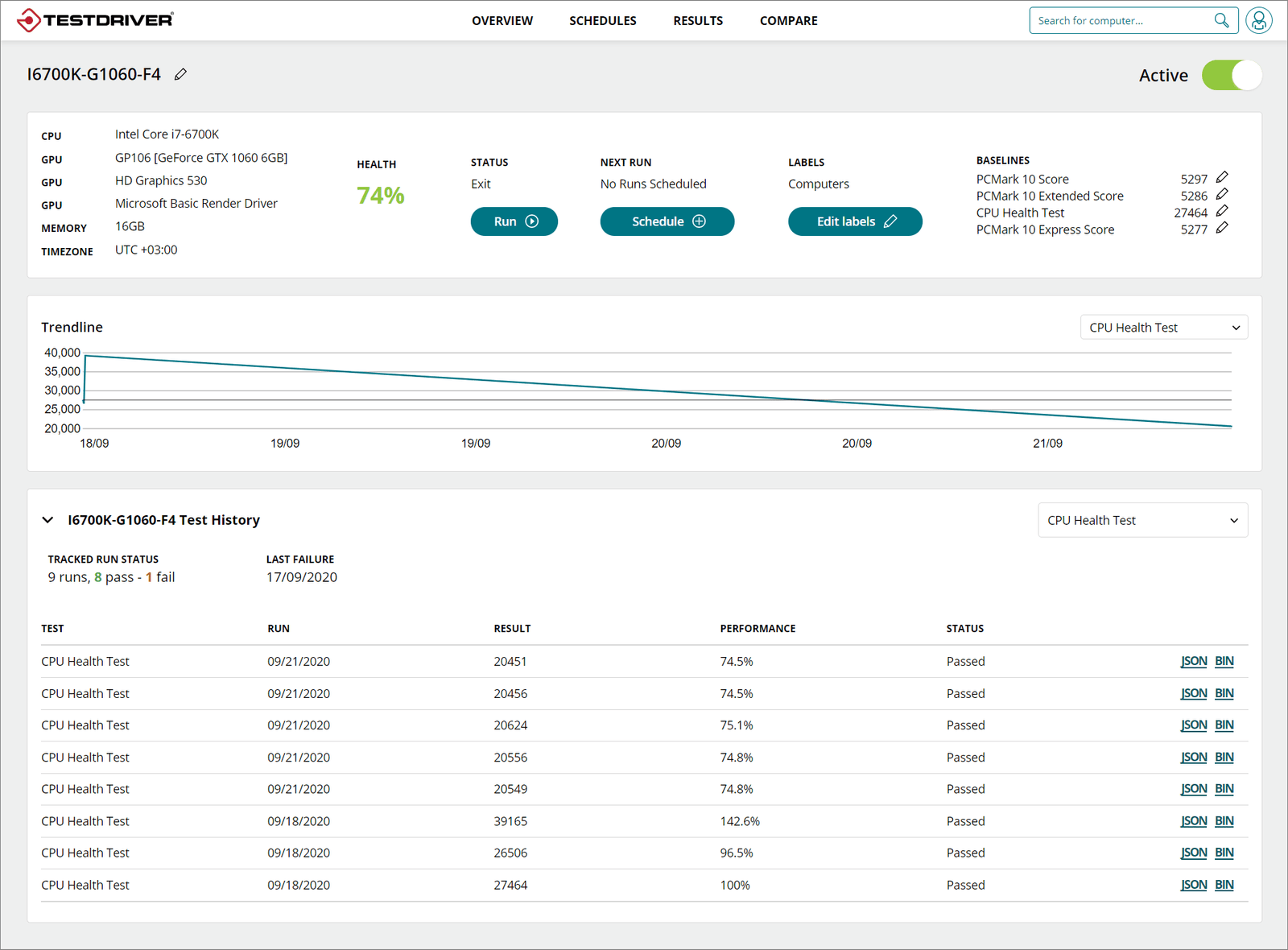Edit the PCMark 10 Express Score baseline

tap(1222, 228)
